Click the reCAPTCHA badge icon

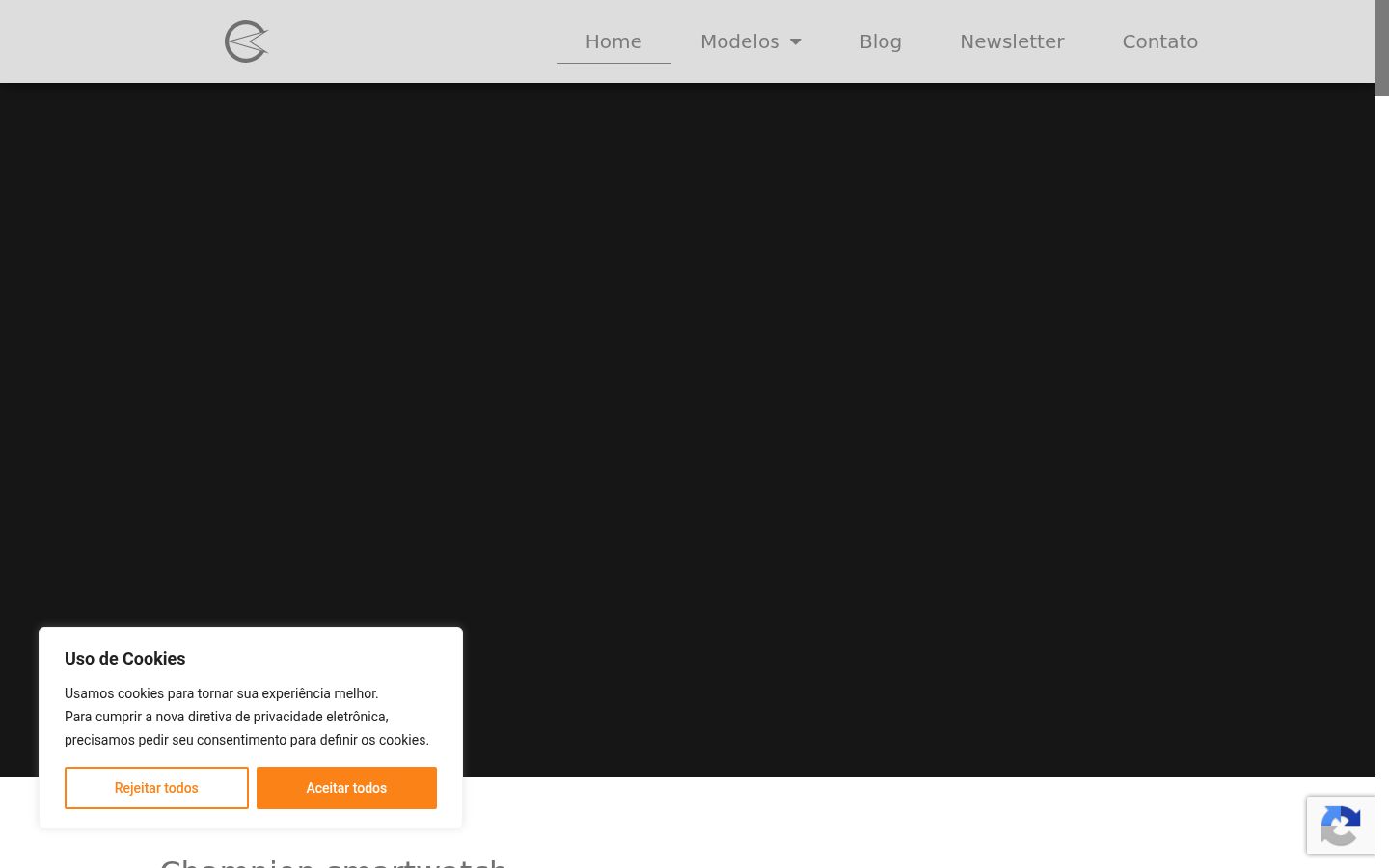pos(1341,826)
